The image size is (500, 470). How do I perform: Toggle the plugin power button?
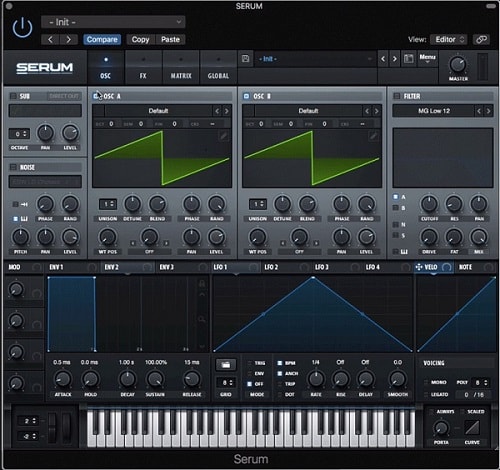22,28
